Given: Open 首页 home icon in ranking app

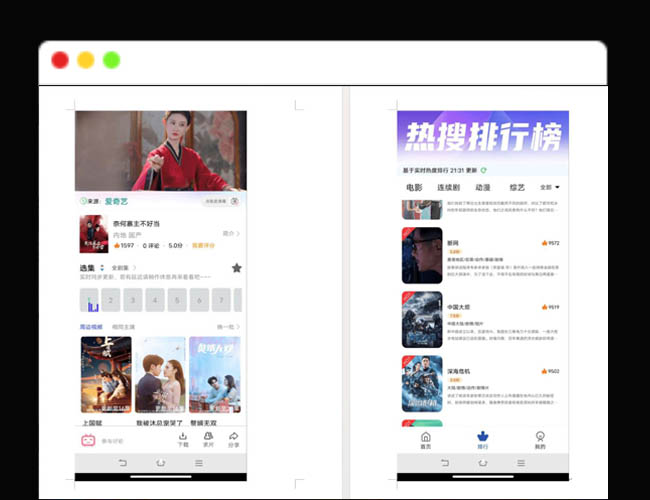Looking at the screenshot, I should click(x=426, y=441).
